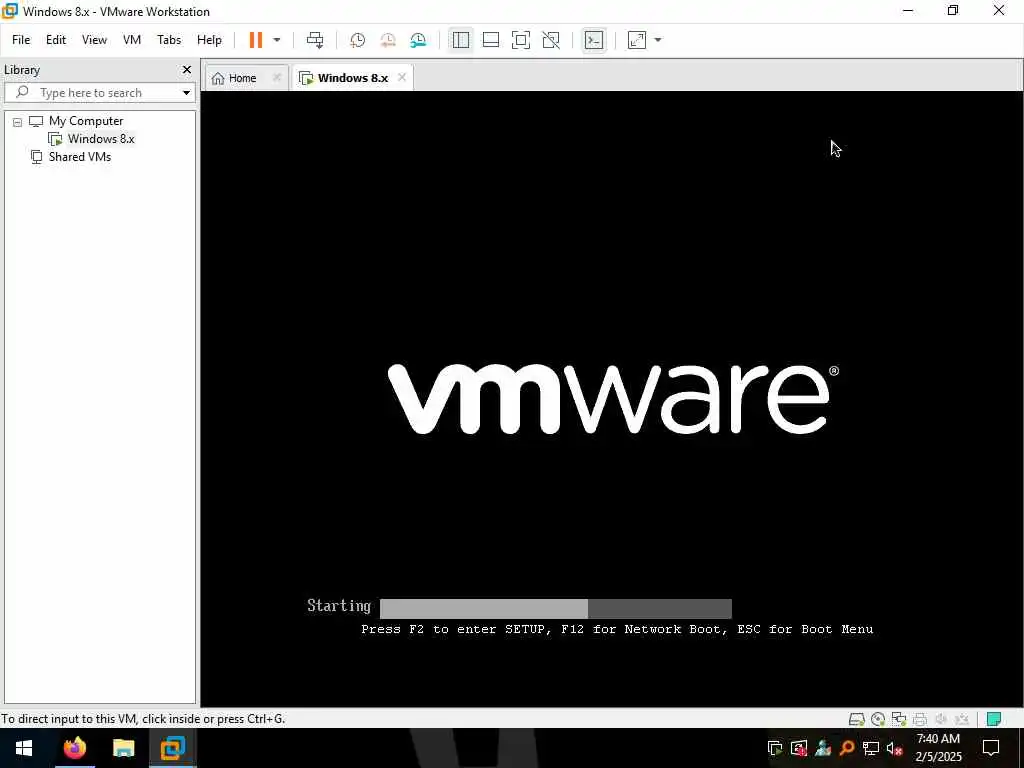
Task: Click the Unity mode toolbar icon
Action: [x=551, y=40]
